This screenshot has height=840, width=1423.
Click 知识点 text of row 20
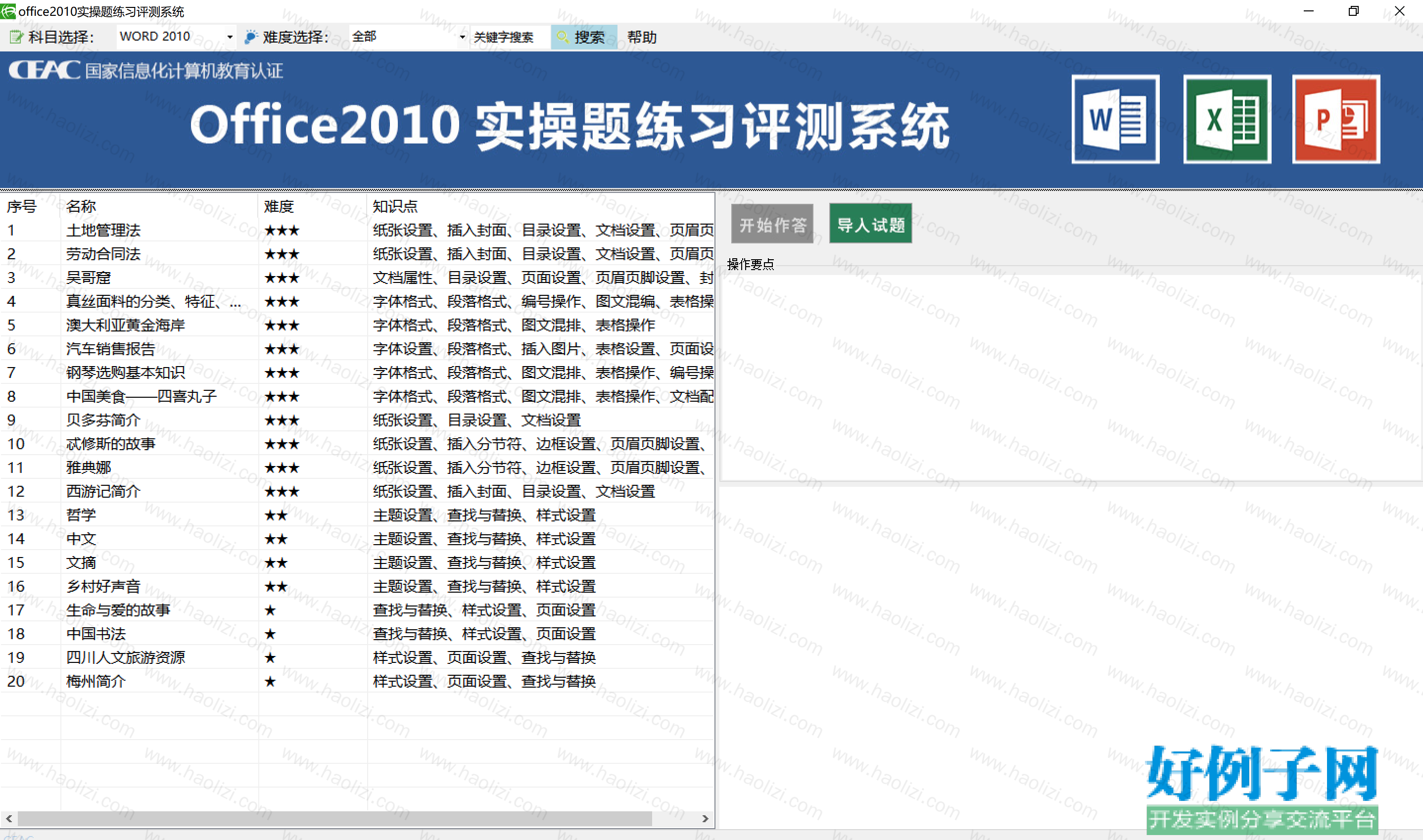pyautogui.click(x=484, y=682)
